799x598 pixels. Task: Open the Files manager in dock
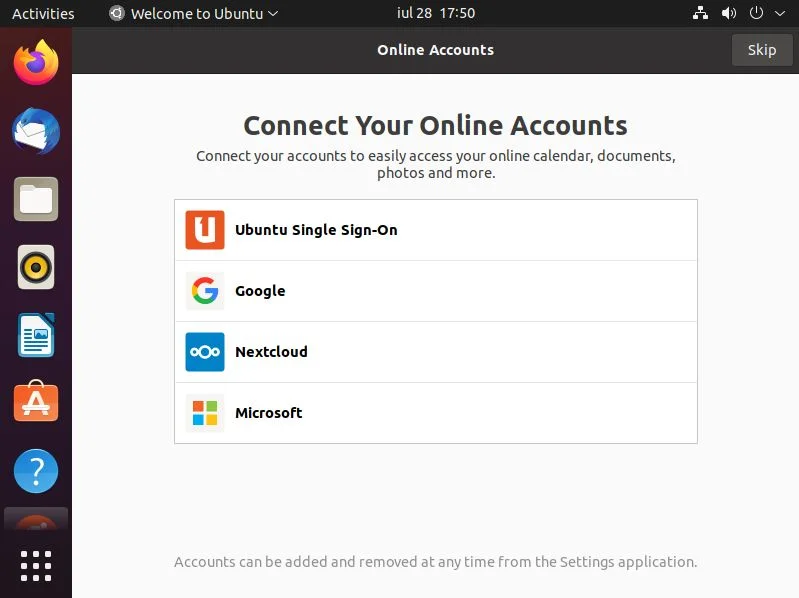pos(36,199)
